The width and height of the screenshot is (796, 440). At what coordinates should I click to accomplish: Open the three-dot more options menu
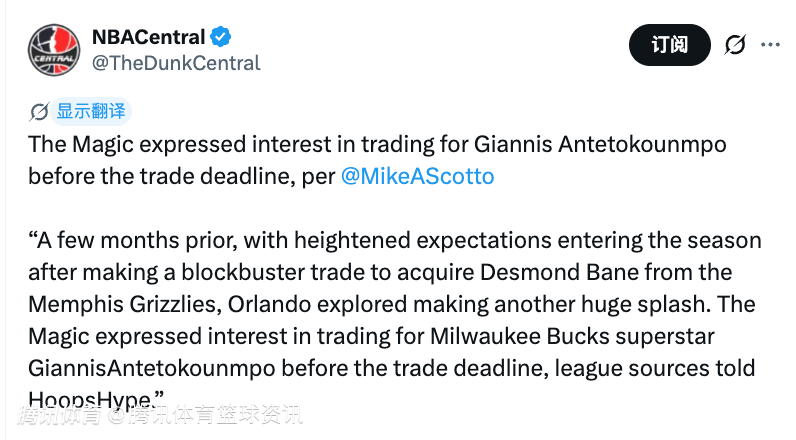(x=770, y=45)
